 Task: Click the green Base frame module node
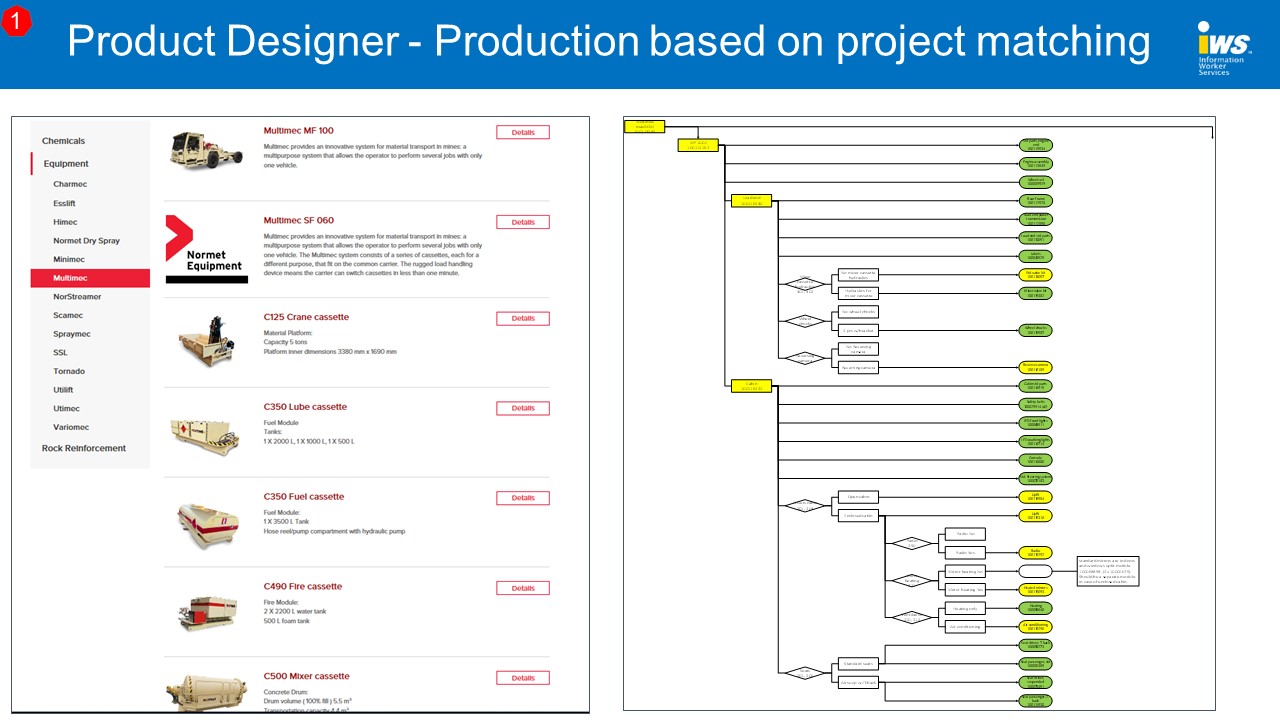pyautogui.click(x=1035, y=200)
